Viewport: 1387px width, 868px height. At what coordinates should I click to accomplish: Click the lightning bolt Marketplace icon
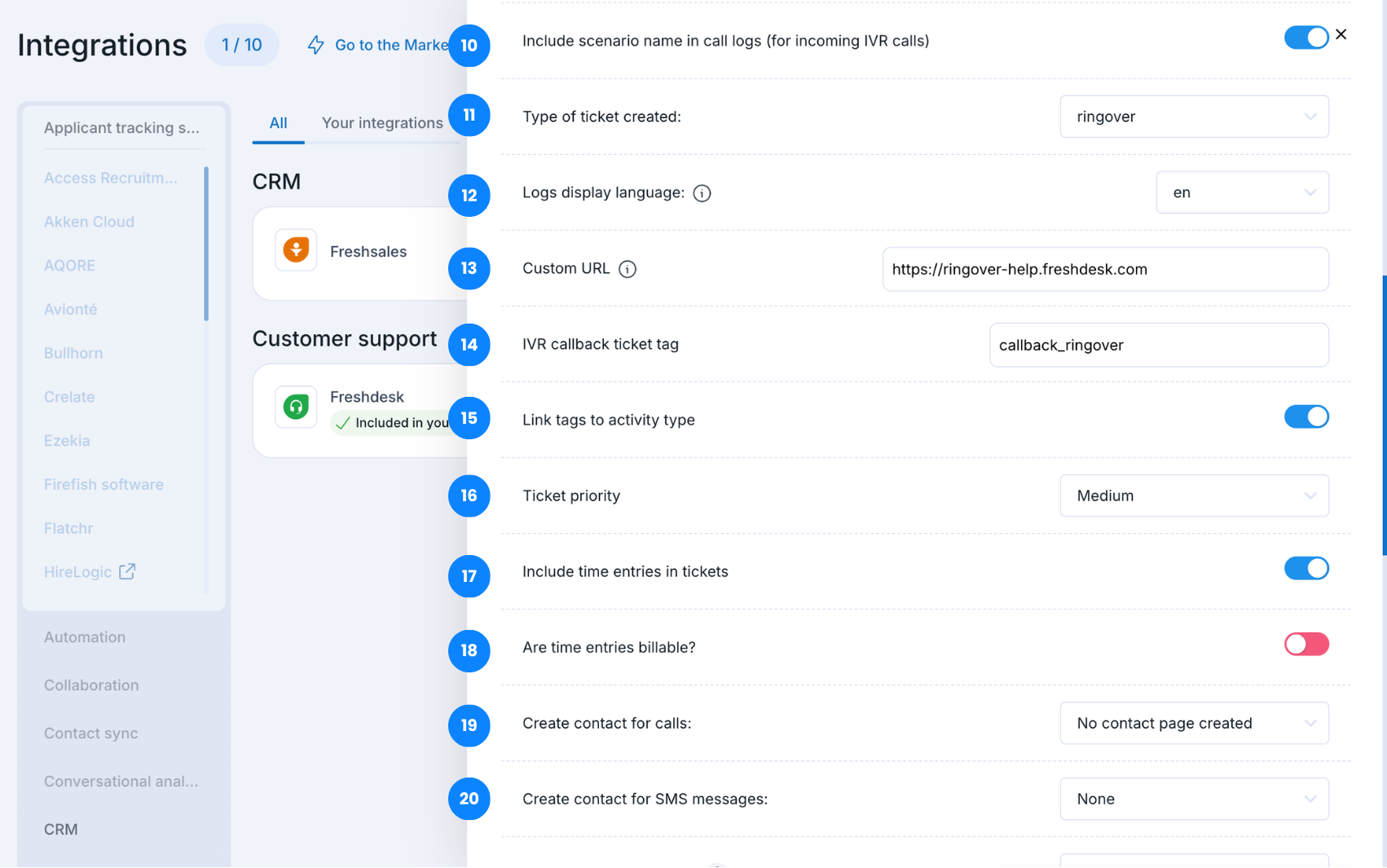[315, 45]
